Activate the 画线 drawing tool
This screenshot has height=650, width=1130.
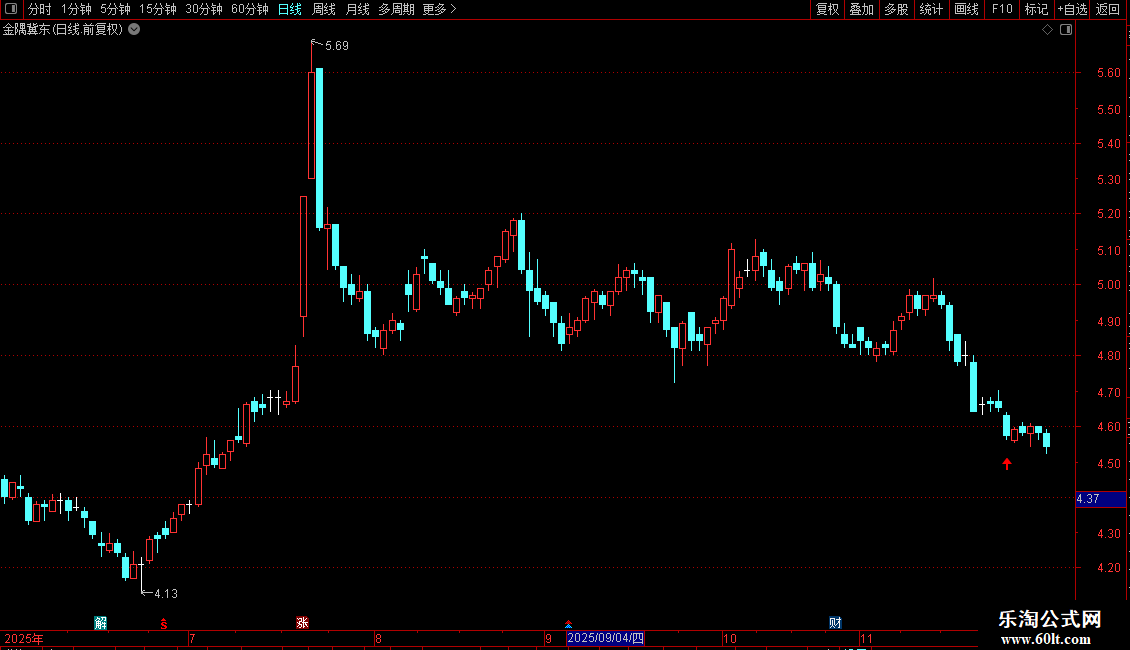pos(966,9)
